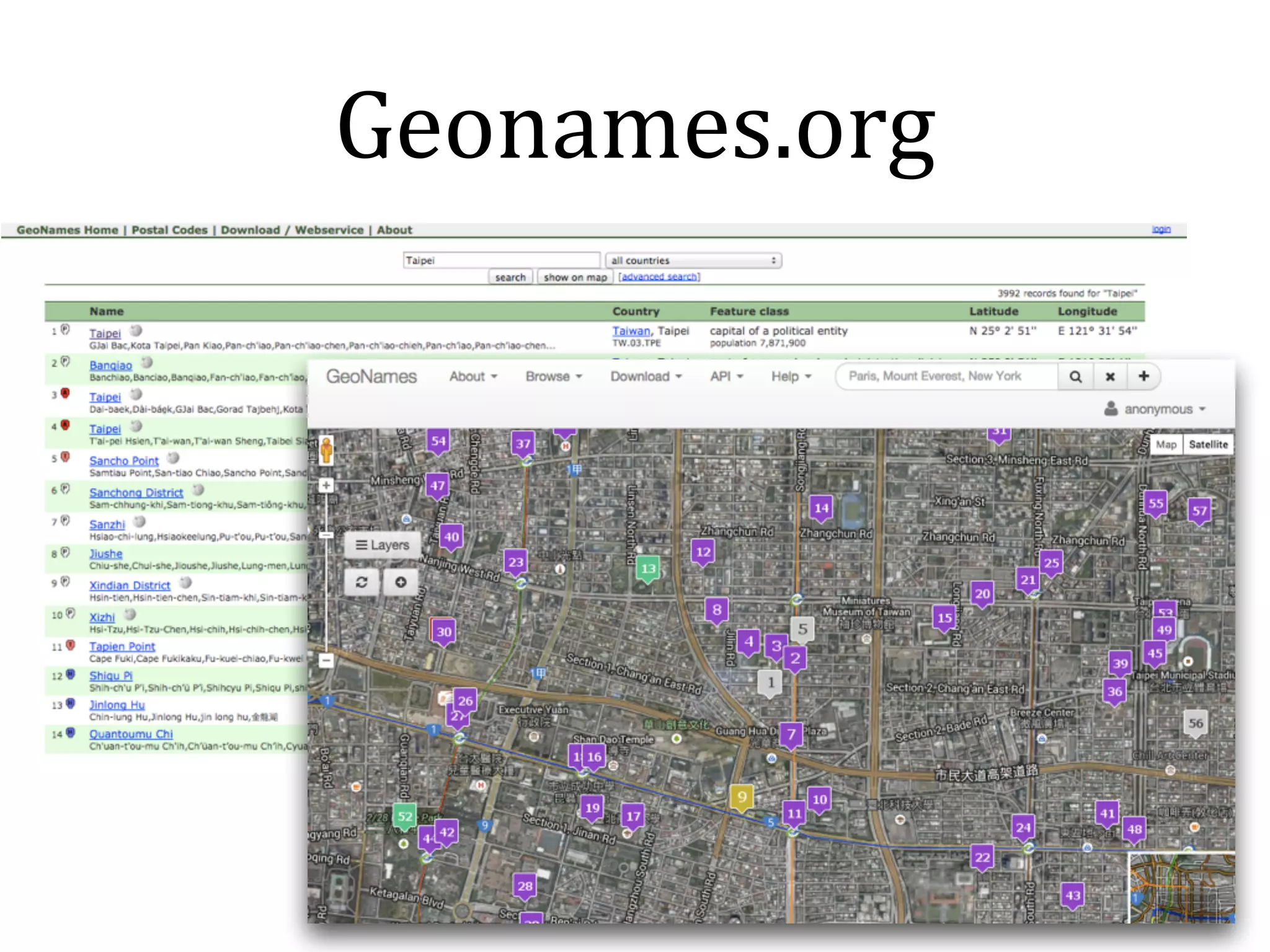Select purple map marker 28

click(x=525, y=887)
